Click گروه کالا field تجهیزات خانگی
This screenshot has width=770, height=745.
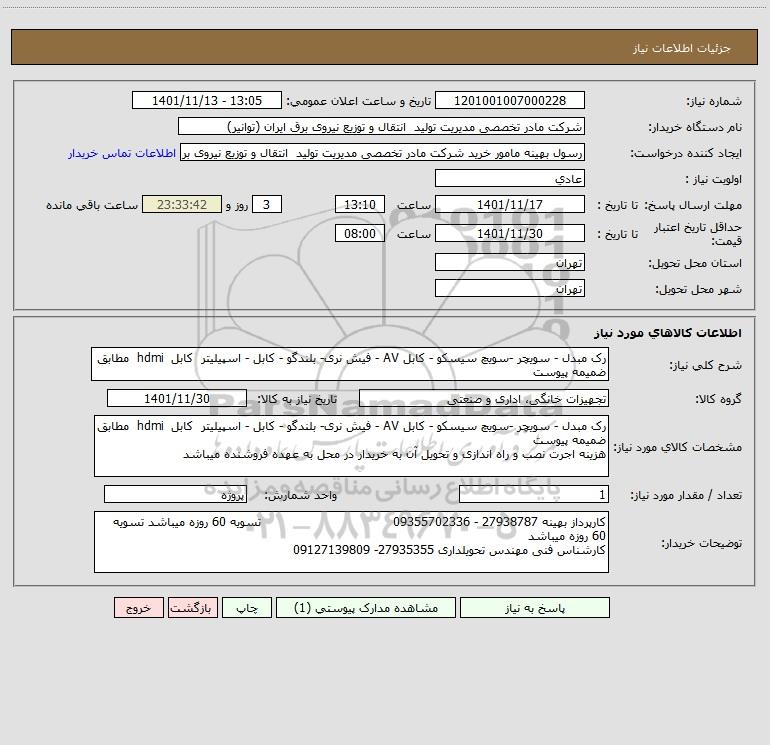pos(484,398)
